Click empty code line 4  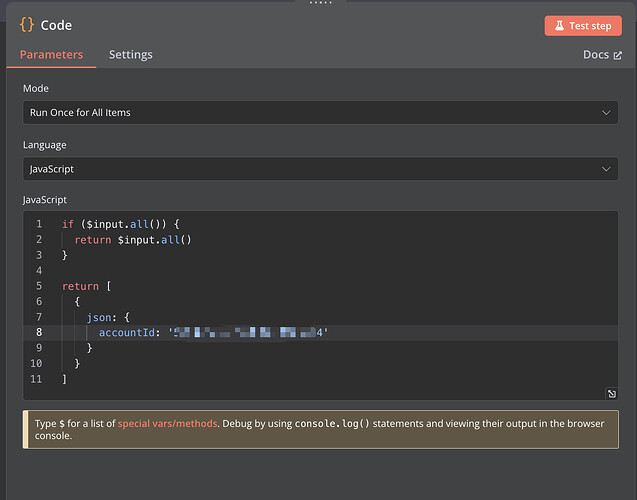[x=320, y=271]
